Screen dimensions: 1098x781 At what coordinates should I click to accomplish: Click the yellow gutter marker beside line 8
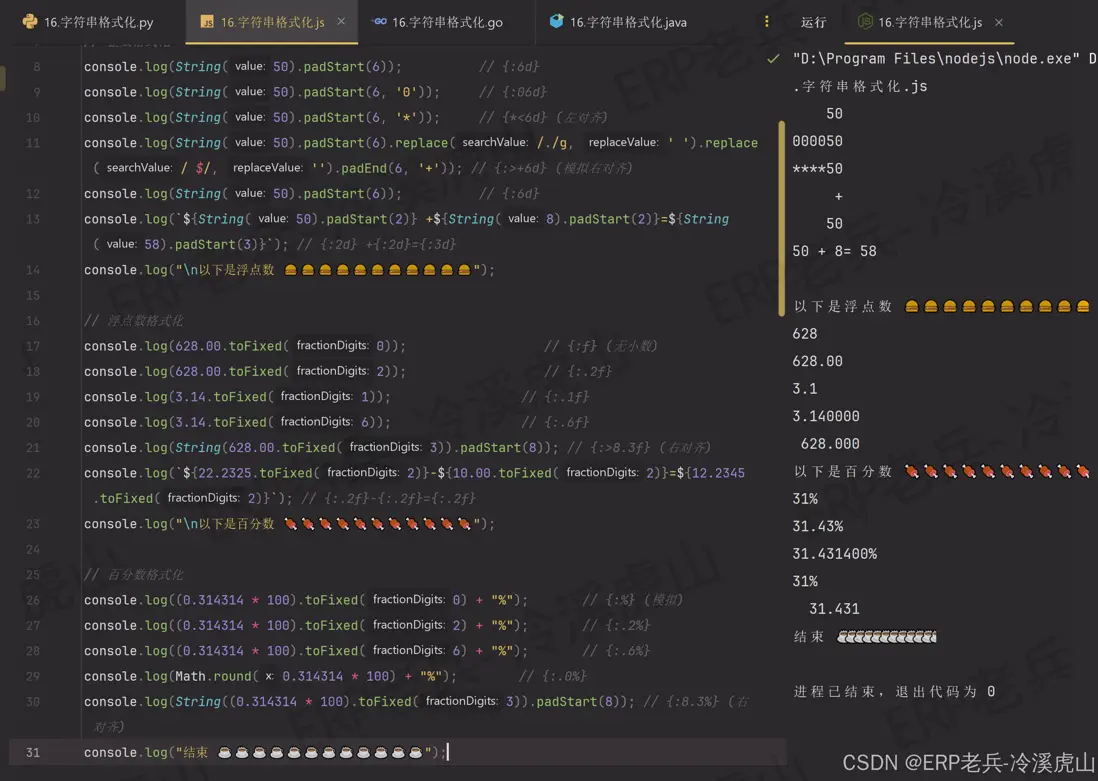[x=4, y=75]
